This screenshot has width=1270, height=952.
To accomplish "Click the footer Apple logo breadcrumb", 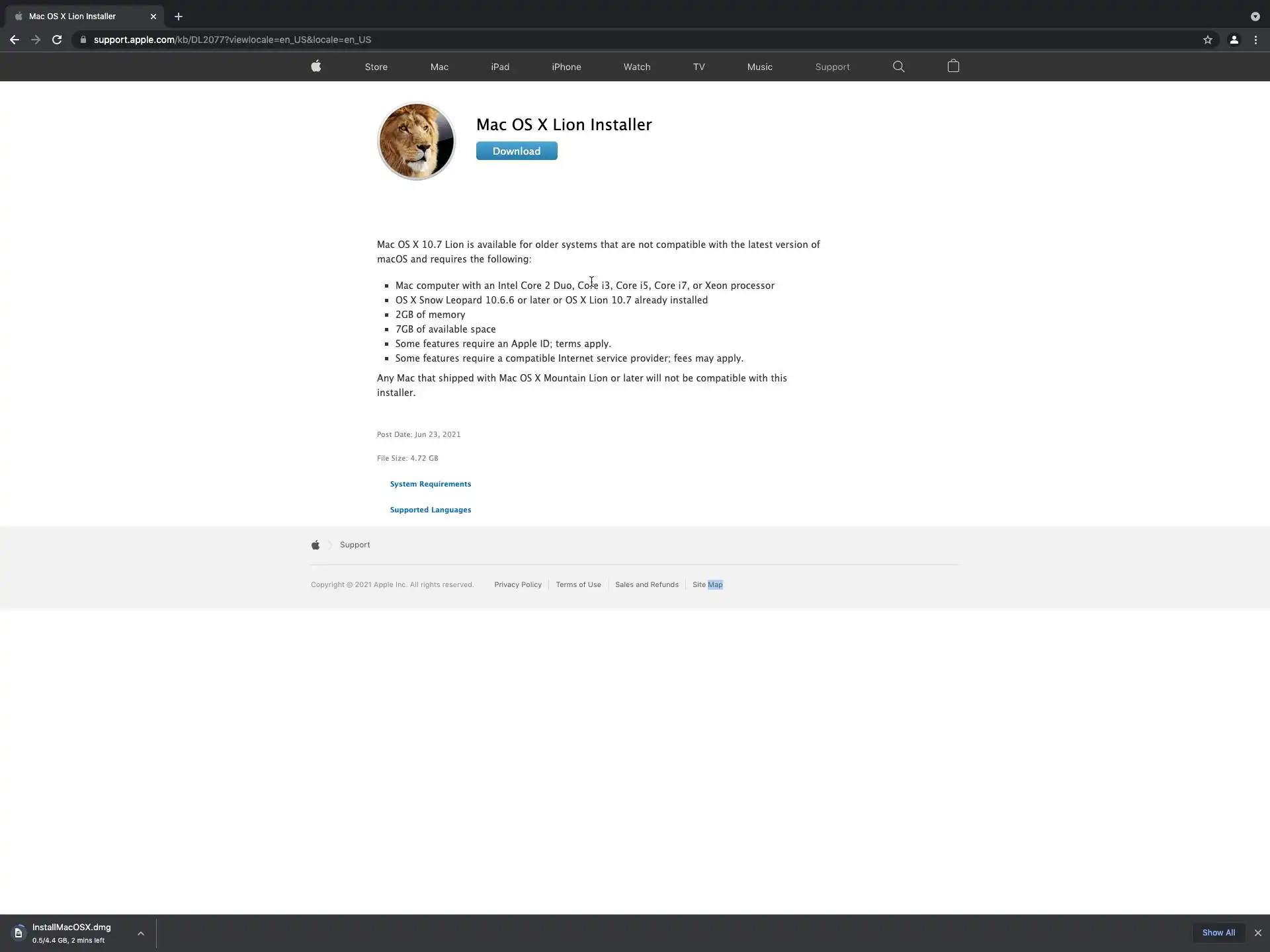I will [x=316, y=545].
